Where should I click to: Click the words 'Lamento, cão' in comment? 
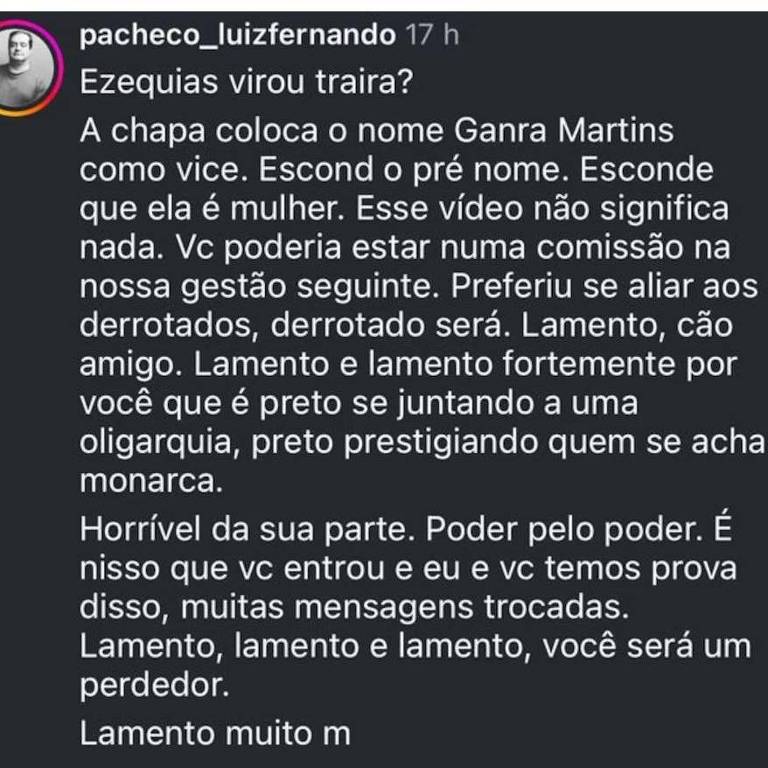click(x=627, y=325)
